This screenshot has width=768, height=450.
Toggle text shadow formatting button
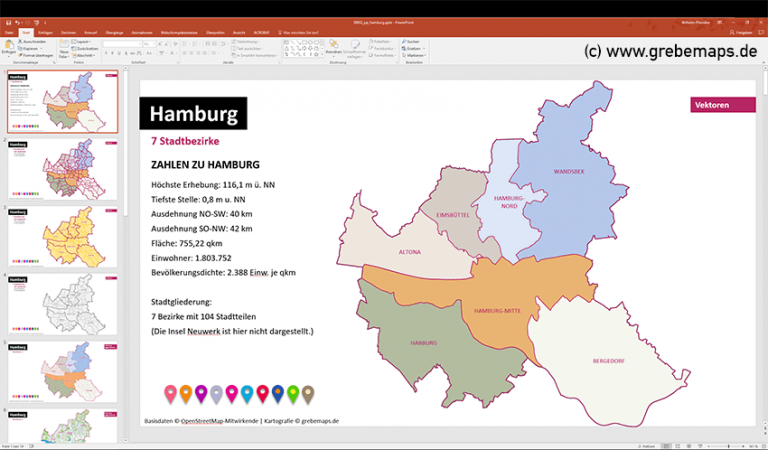coord(126,53)
